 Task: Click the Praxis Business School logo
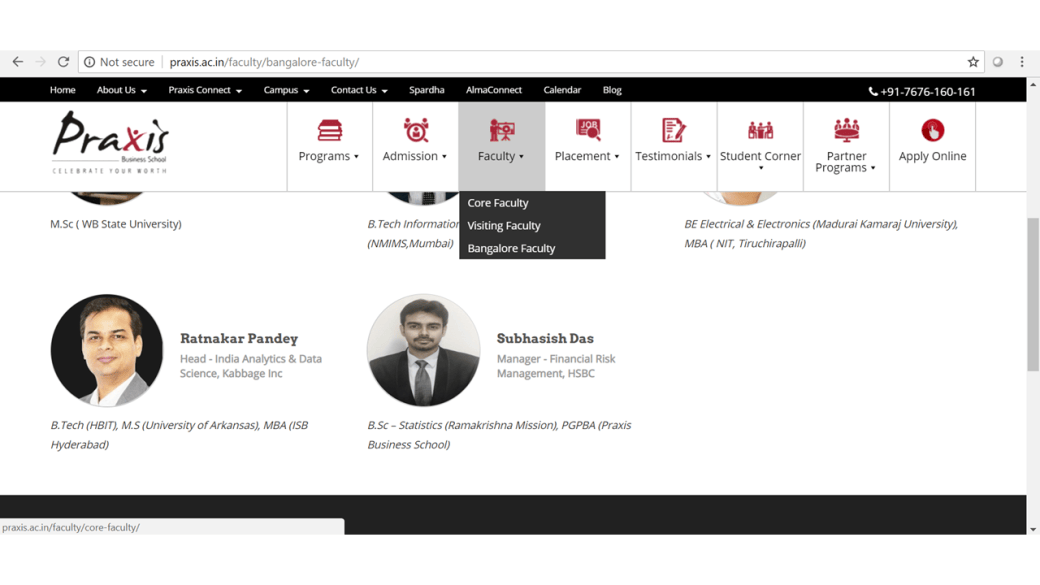(x=110, y=143)
